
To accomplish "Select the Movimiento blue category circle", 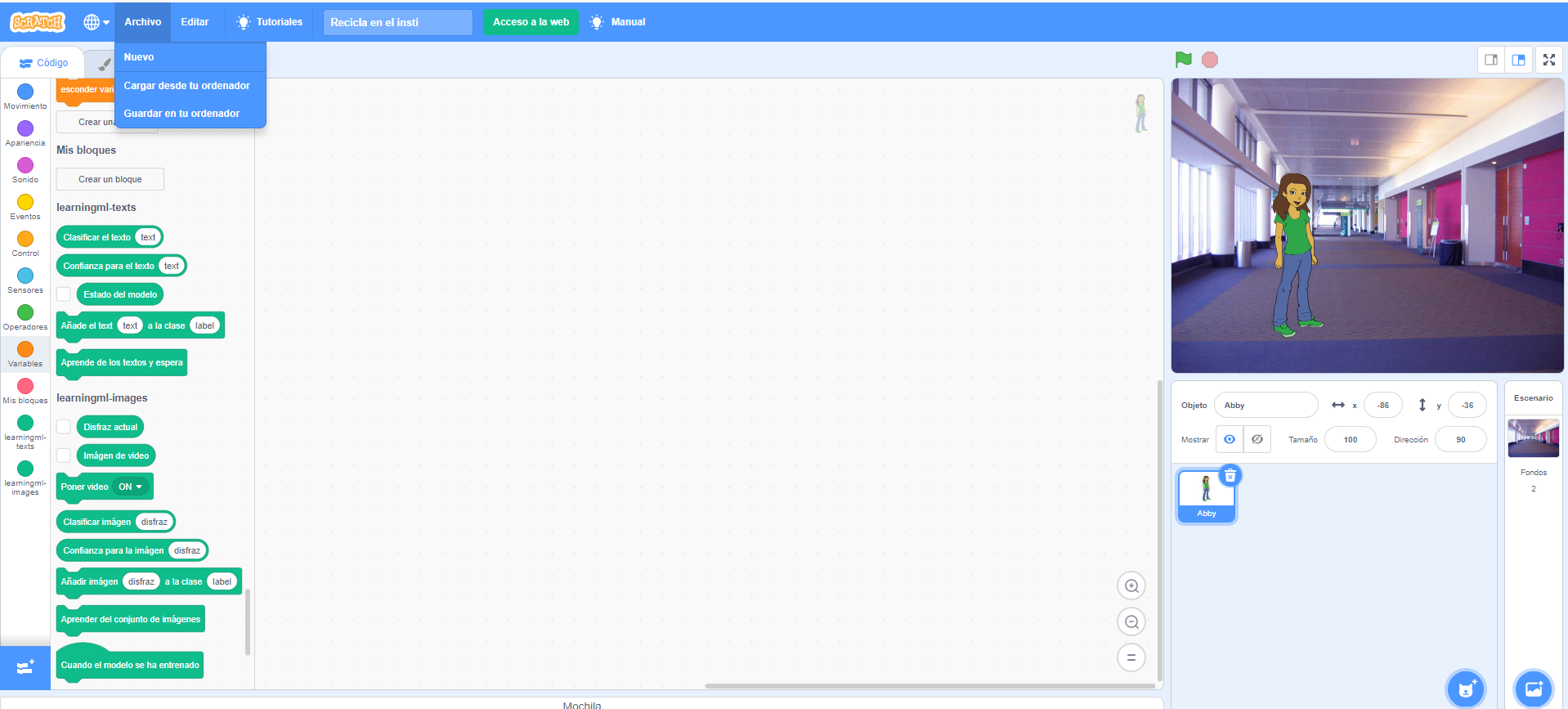I will pos(25,92).
